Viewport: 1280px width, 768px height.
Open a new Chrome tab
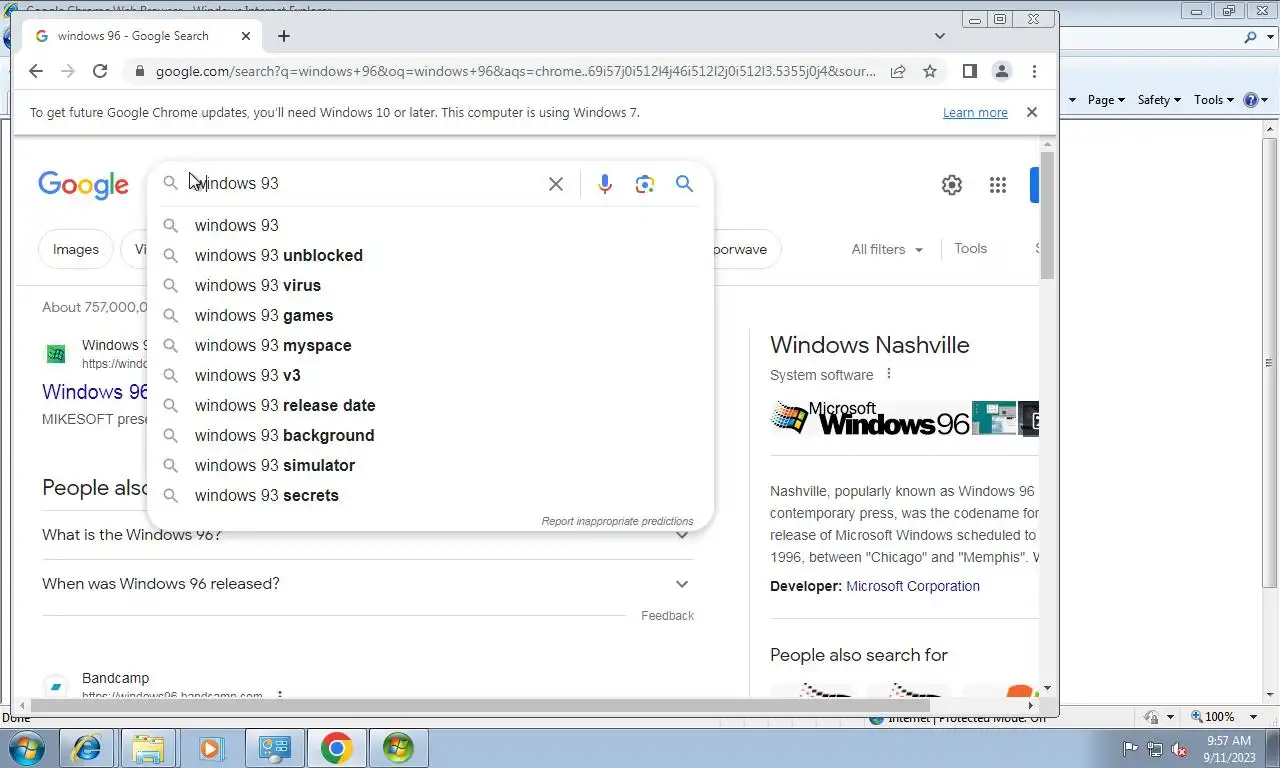pyautogui.click(x=284, y=36)
